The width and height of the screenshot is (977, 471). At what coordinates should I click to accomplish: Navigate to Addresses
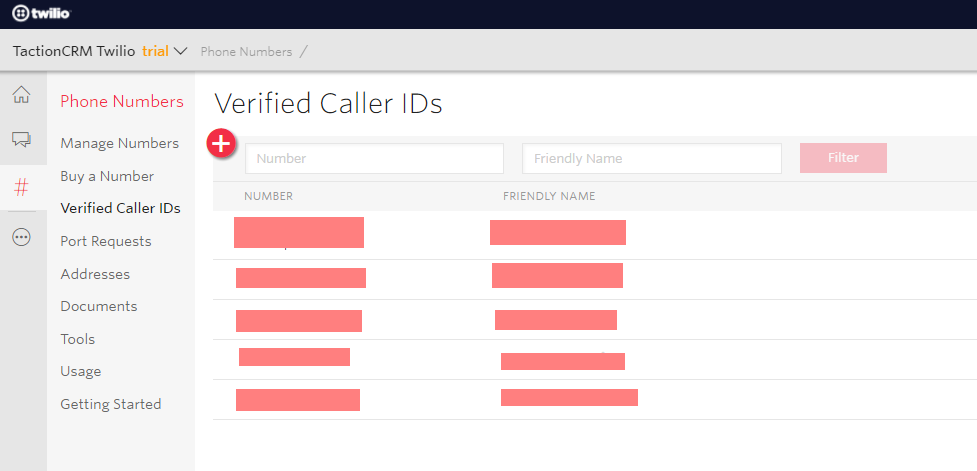[95, 274]
